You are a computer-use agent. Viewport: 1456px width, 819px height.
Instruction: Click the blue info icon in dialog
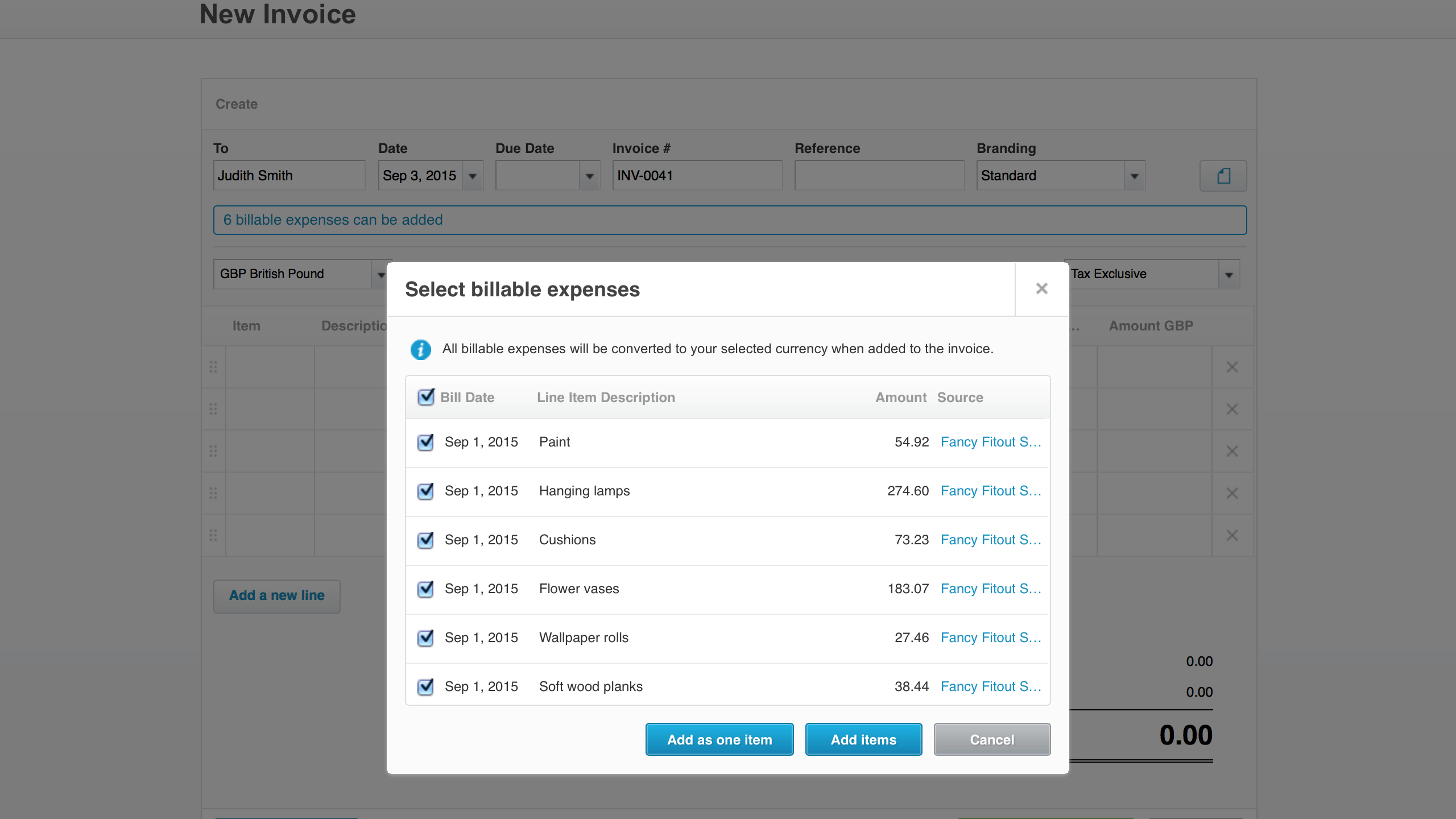pyautogui.click(x=421, y=349)
